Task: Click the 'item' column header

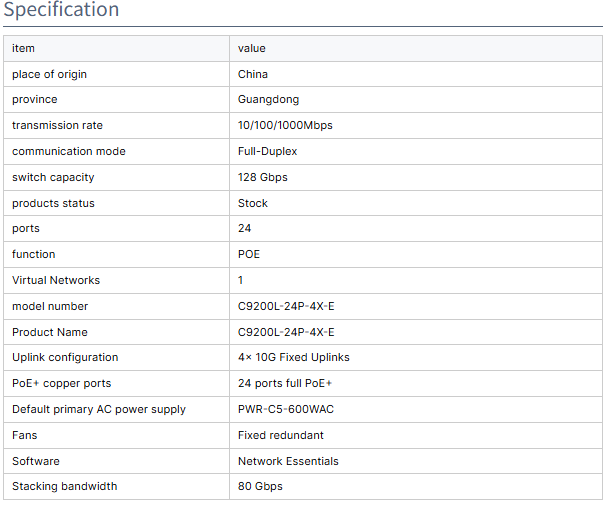Action: (x=23, y=48)
